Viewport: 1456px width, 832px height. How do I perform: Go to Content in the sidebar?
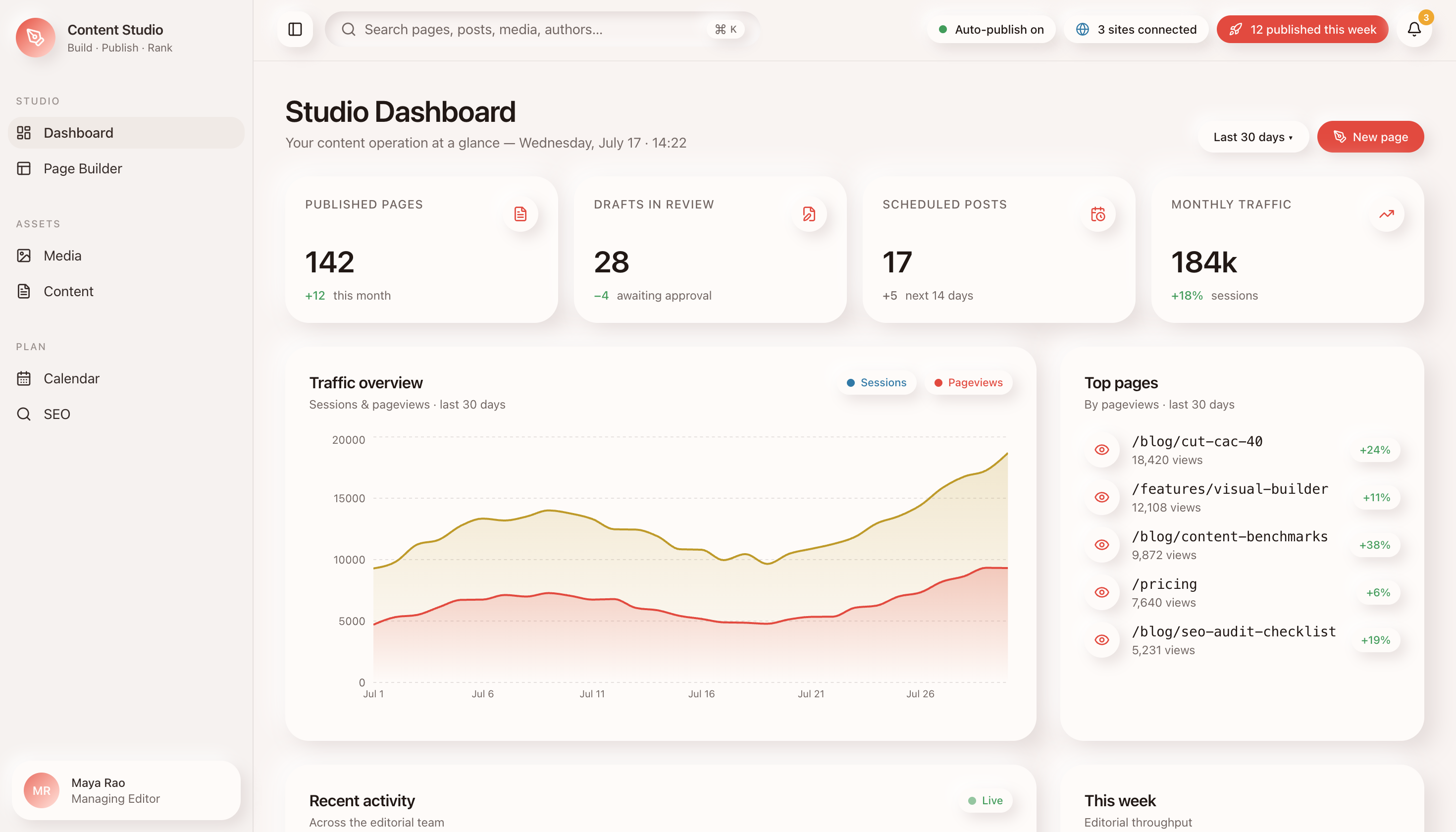click(x=126, y=291)
